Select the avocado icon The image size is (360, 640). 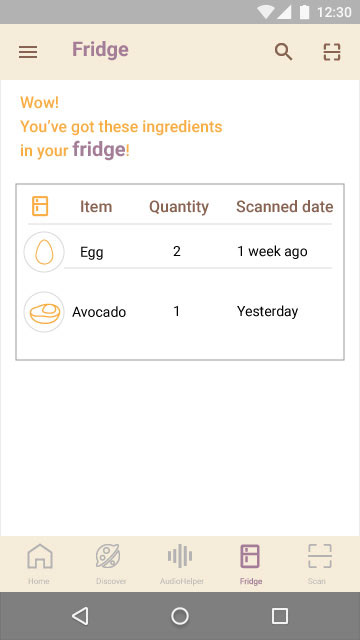[44, 312]
